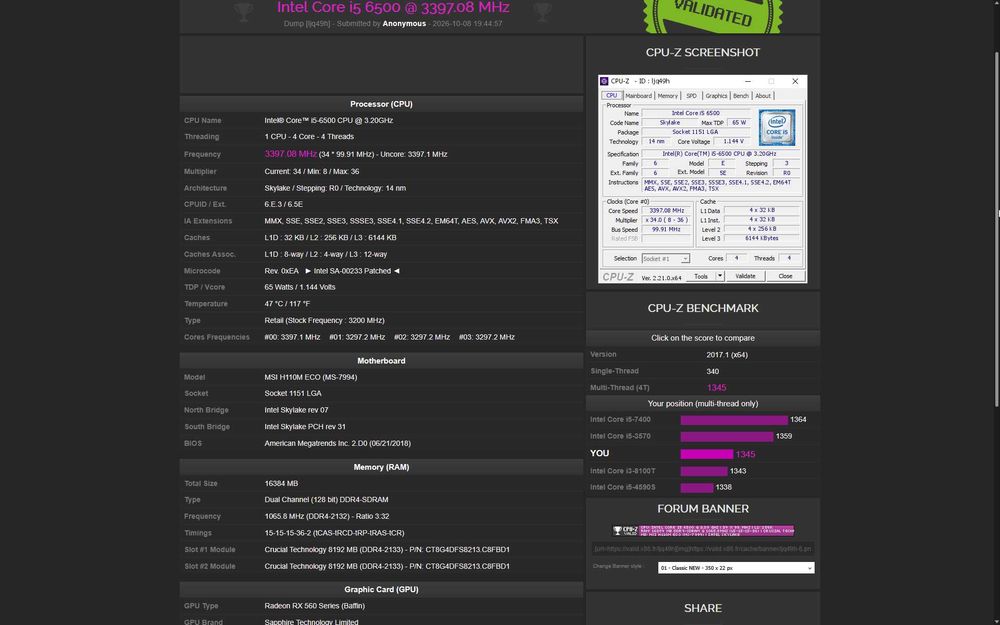Click the motherboard model 'MSI H110M ECO (MS-7994)'
Screen dimensions: 1000x625
311,377
